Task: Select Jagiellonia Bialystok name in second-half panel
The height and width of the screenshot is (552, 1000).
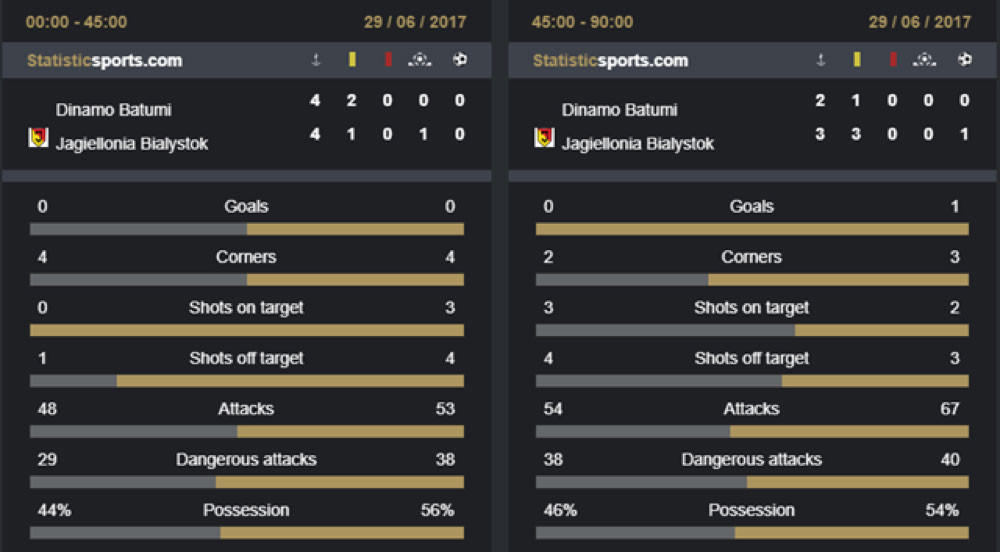Action: tap(638, 143)
